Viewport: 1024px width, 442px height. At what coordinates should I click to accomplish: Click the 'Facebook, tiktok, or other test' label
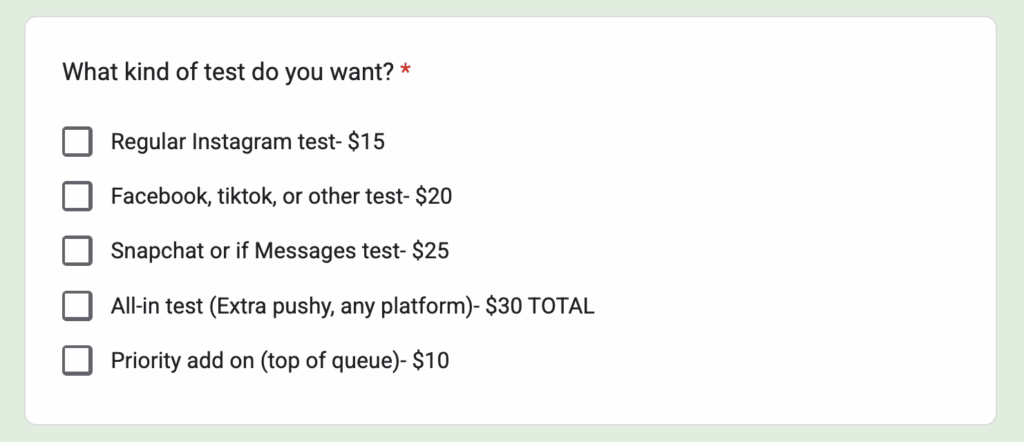255,197
